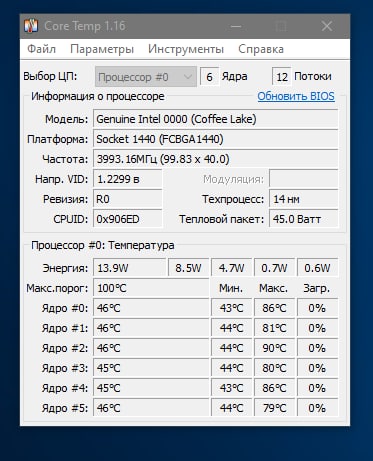Click the VID voltage value 1.2299 в
373x461 pixels.
[x=128, y=179]
